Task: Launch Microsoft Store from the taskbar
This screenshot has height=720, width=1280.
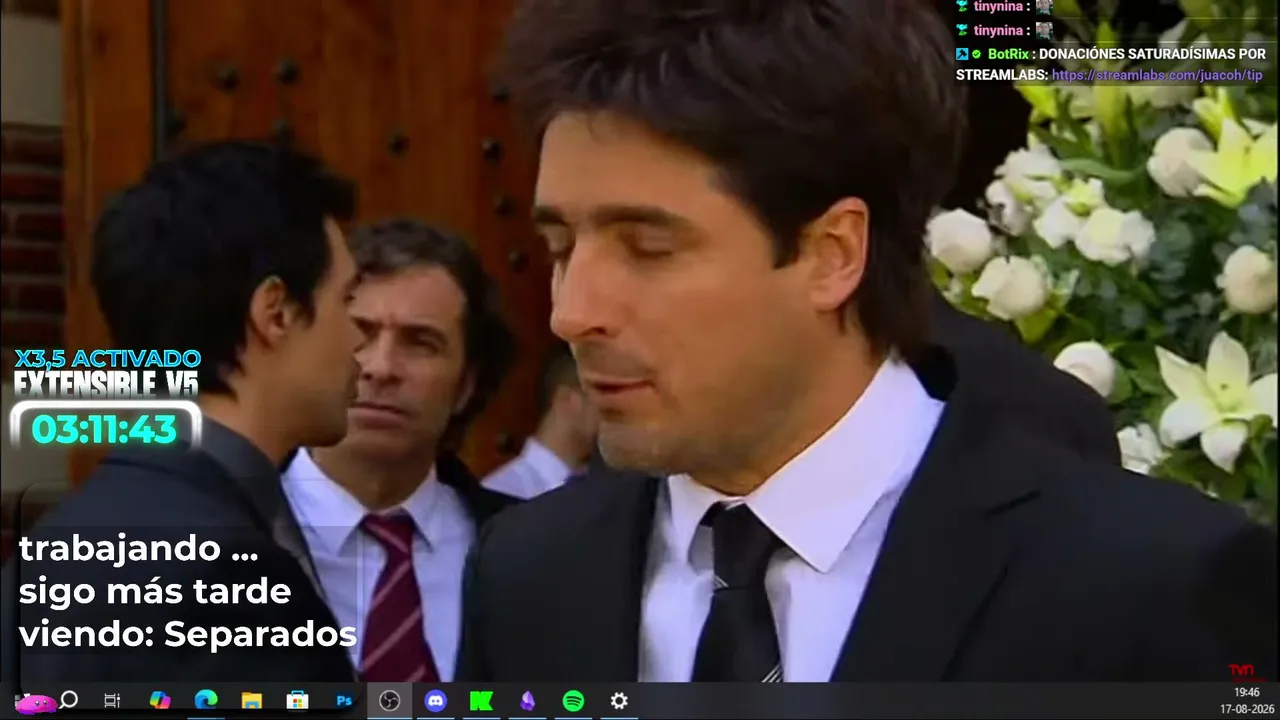Action: 297,701
